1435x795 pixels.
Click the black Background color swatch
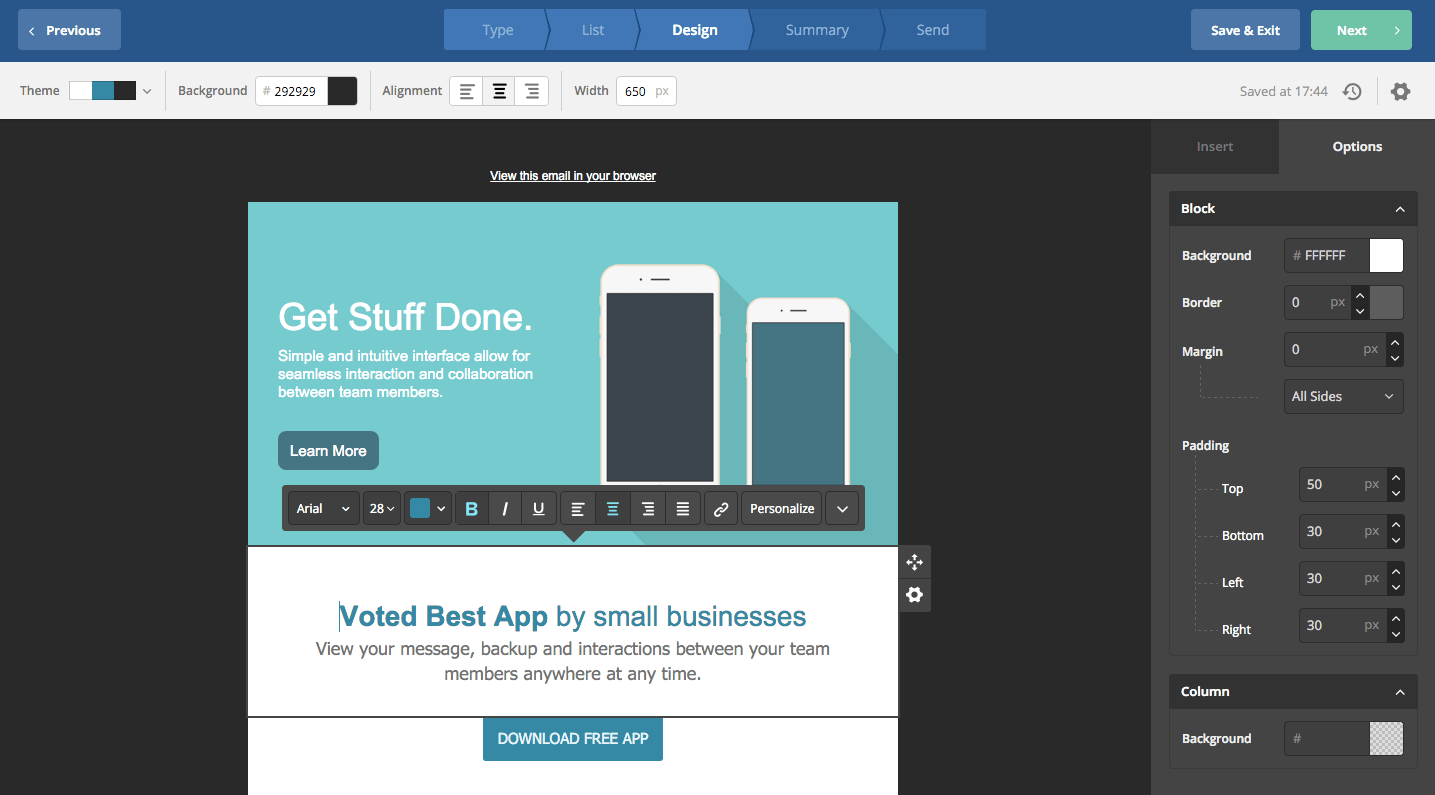click(x=342, y=90)
